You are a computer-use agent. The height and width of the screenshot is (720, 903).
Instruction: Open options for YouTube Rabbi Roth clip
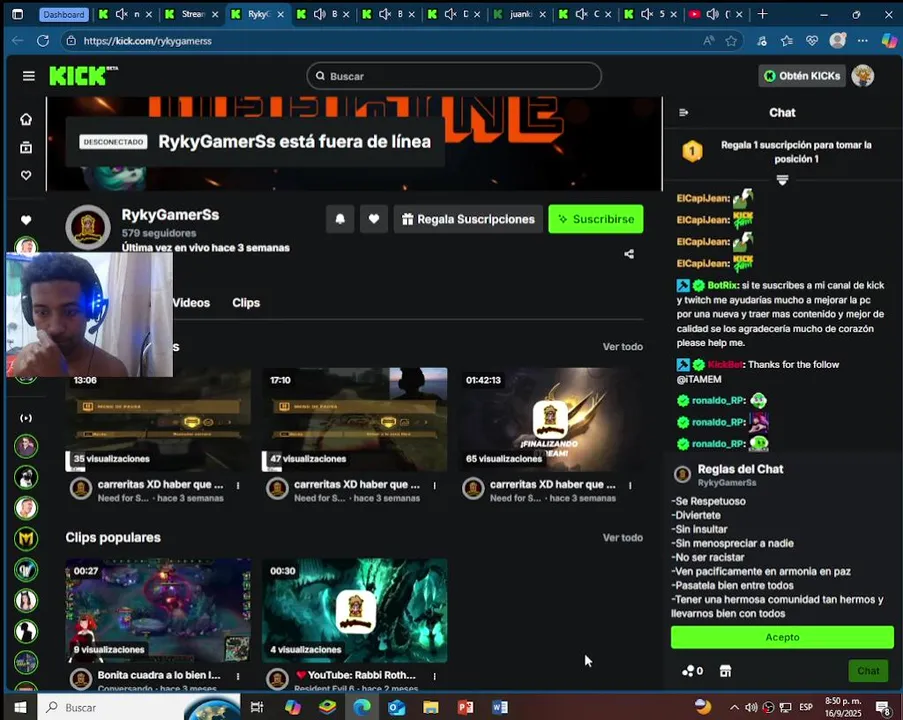(x=434, y=676)
